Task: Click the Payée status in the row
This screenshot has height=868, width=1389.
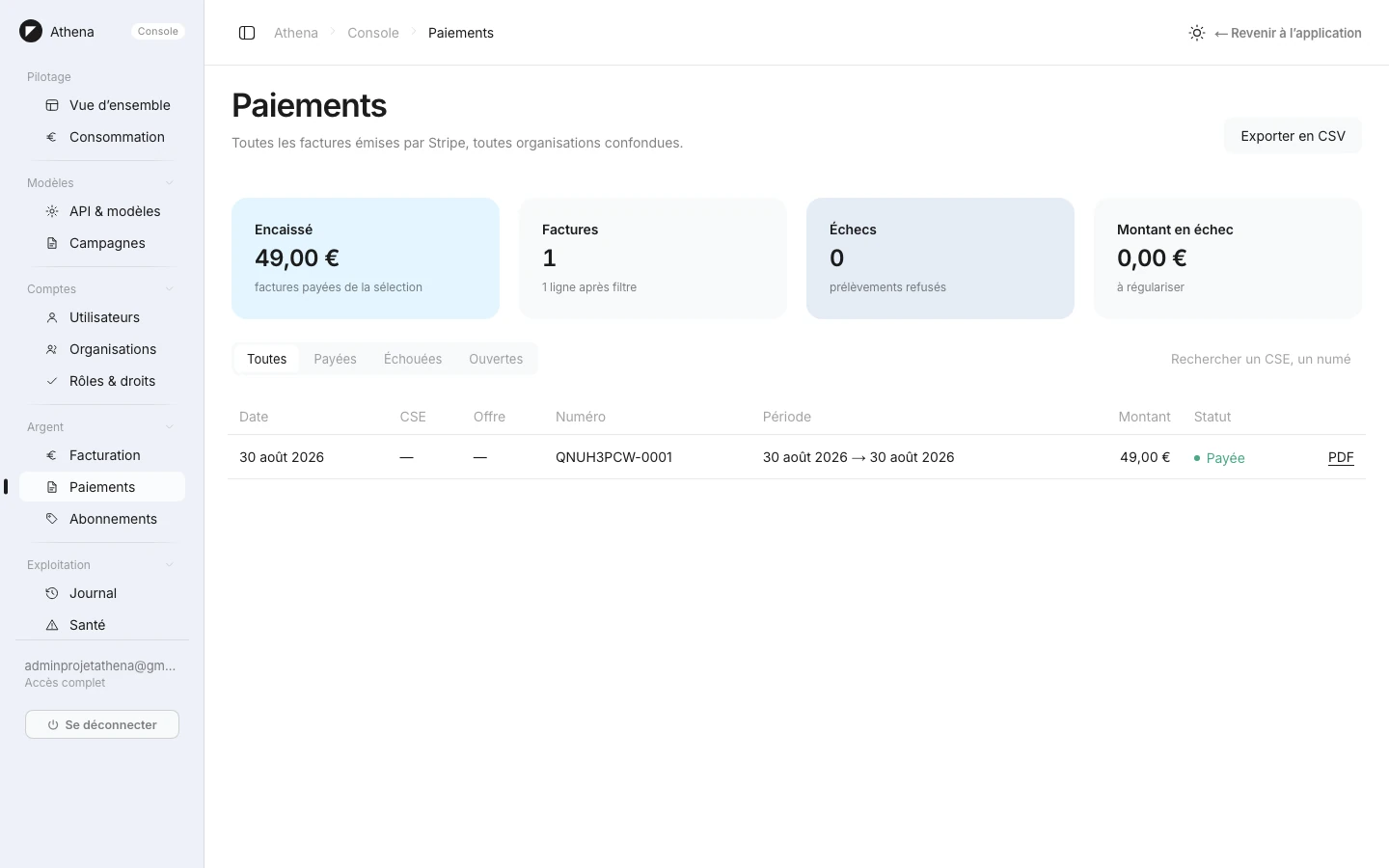Action: click(x=1219, y=458)
